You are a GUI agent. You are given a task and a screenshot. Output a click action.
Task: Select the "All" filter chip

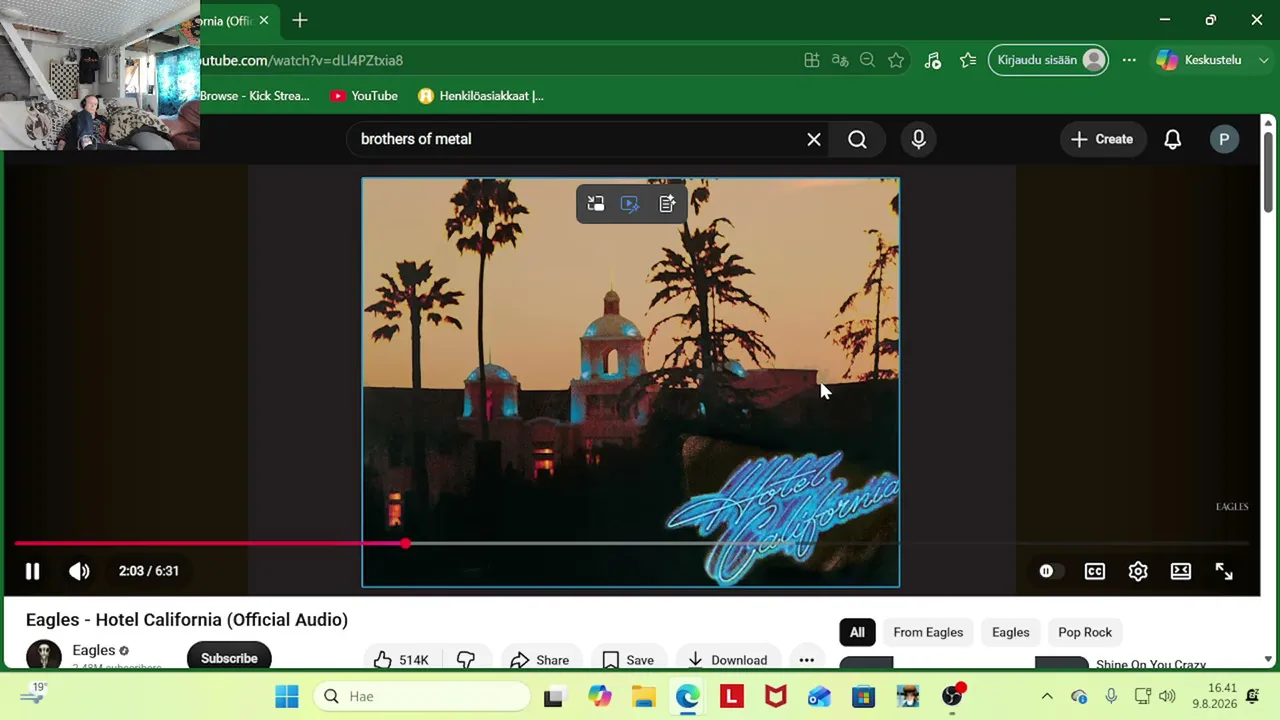857,632
